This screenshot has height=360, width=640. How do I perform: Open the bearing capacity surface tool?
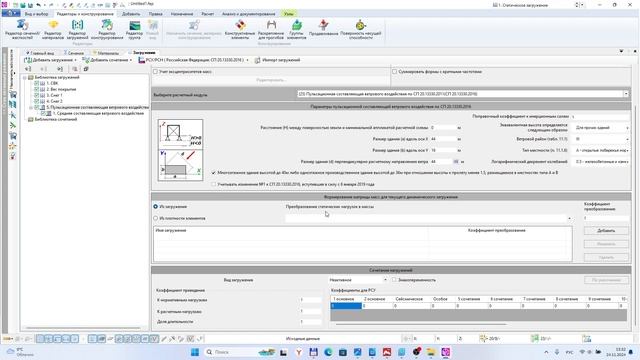click(x=361, y=30)
